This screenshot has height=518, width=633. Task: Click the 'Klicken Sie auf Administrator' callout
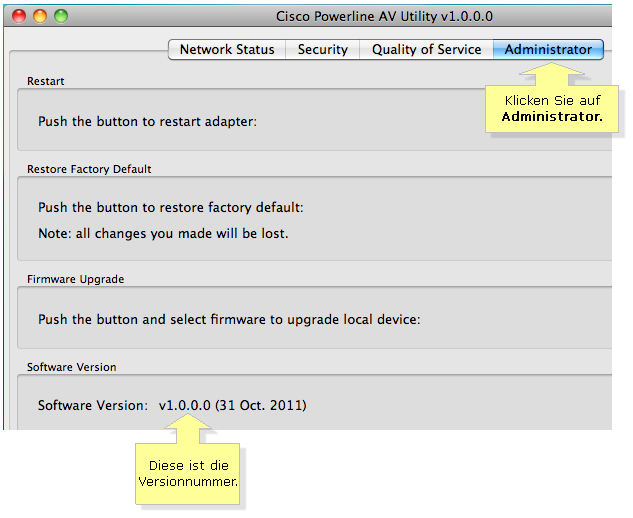click(552, 109)
